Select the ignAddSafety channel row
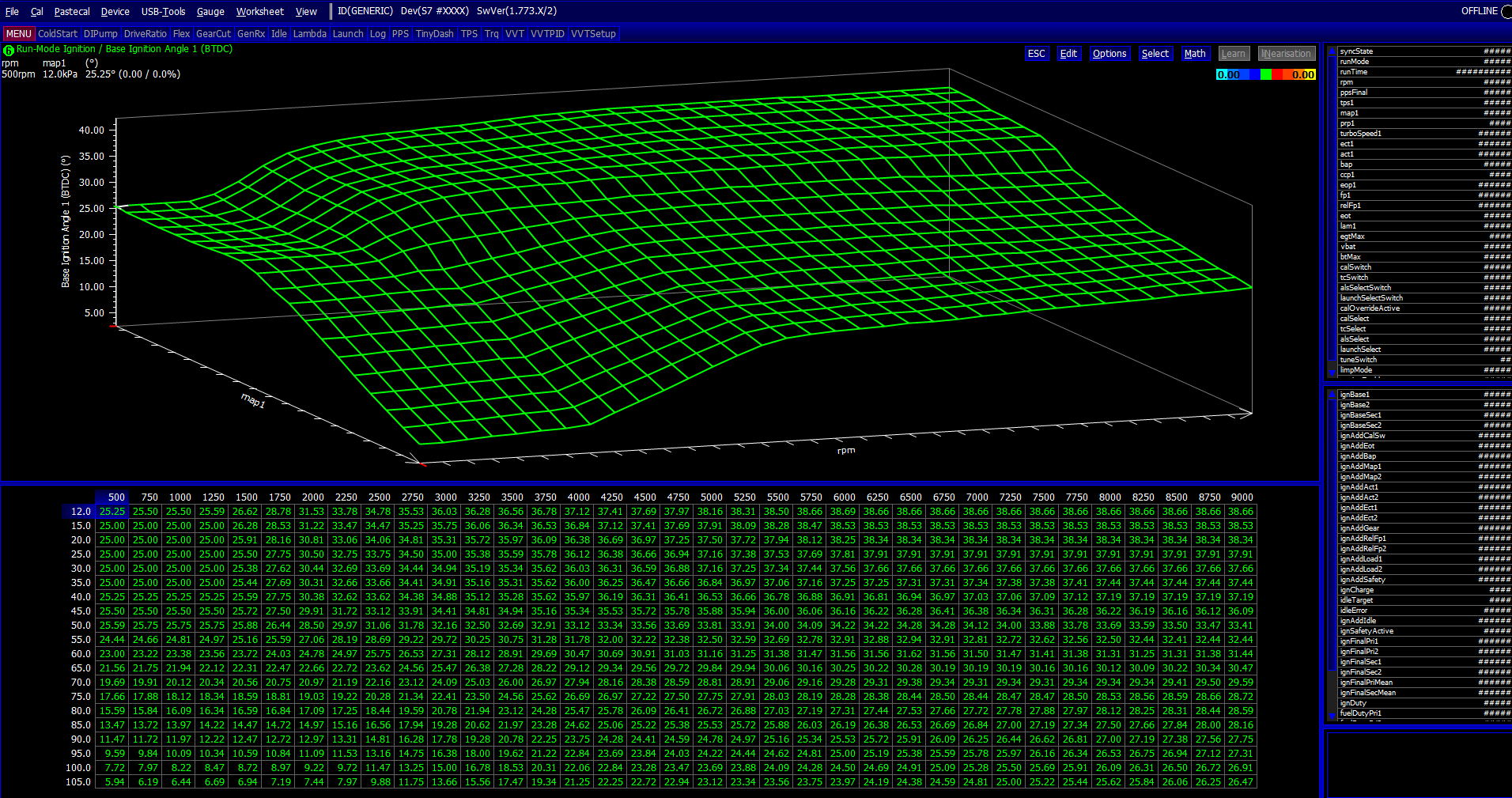 tap(1424, 580)
